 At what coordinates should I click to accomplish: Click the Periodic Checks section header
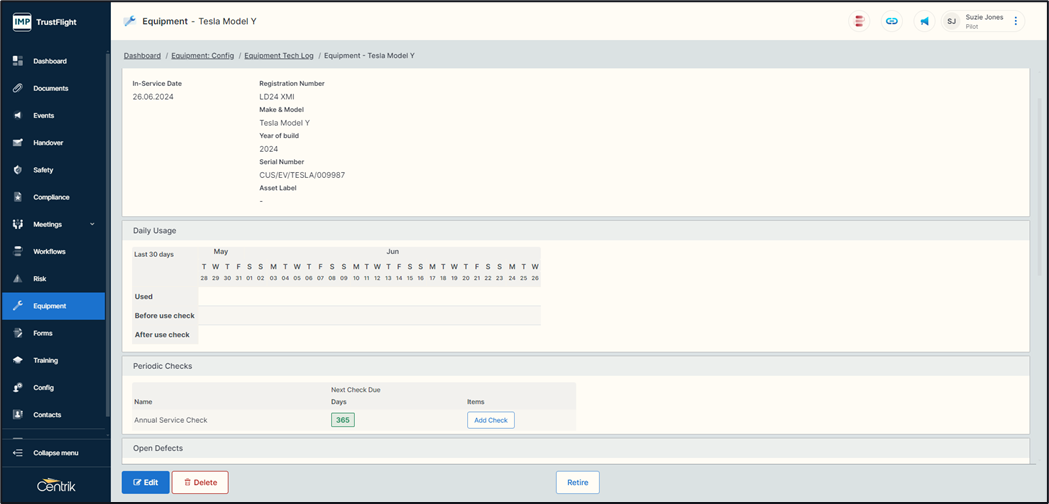(575, 366)
